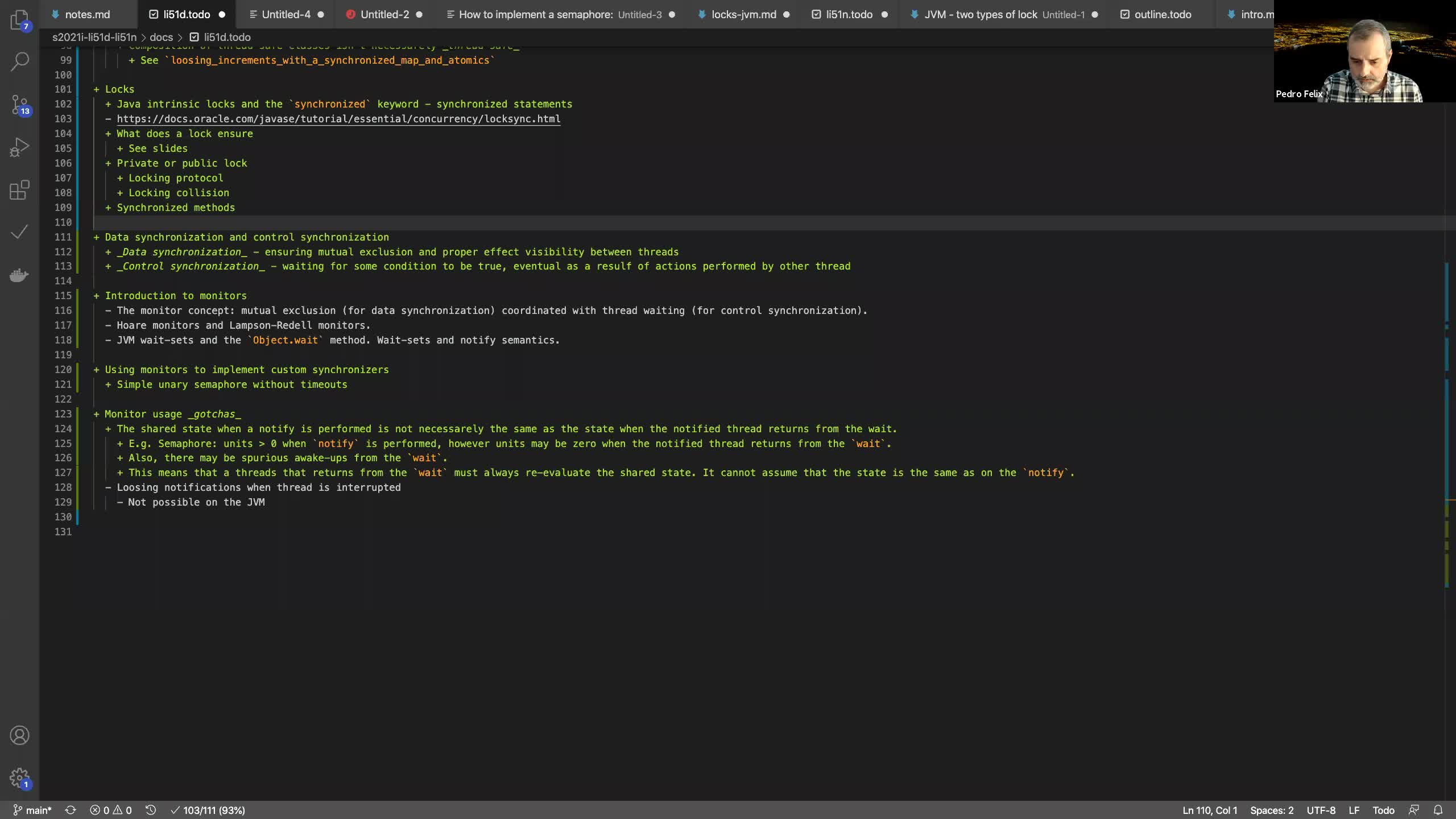
Task: Click the sync changes status icon
Action: coord(71,810)
